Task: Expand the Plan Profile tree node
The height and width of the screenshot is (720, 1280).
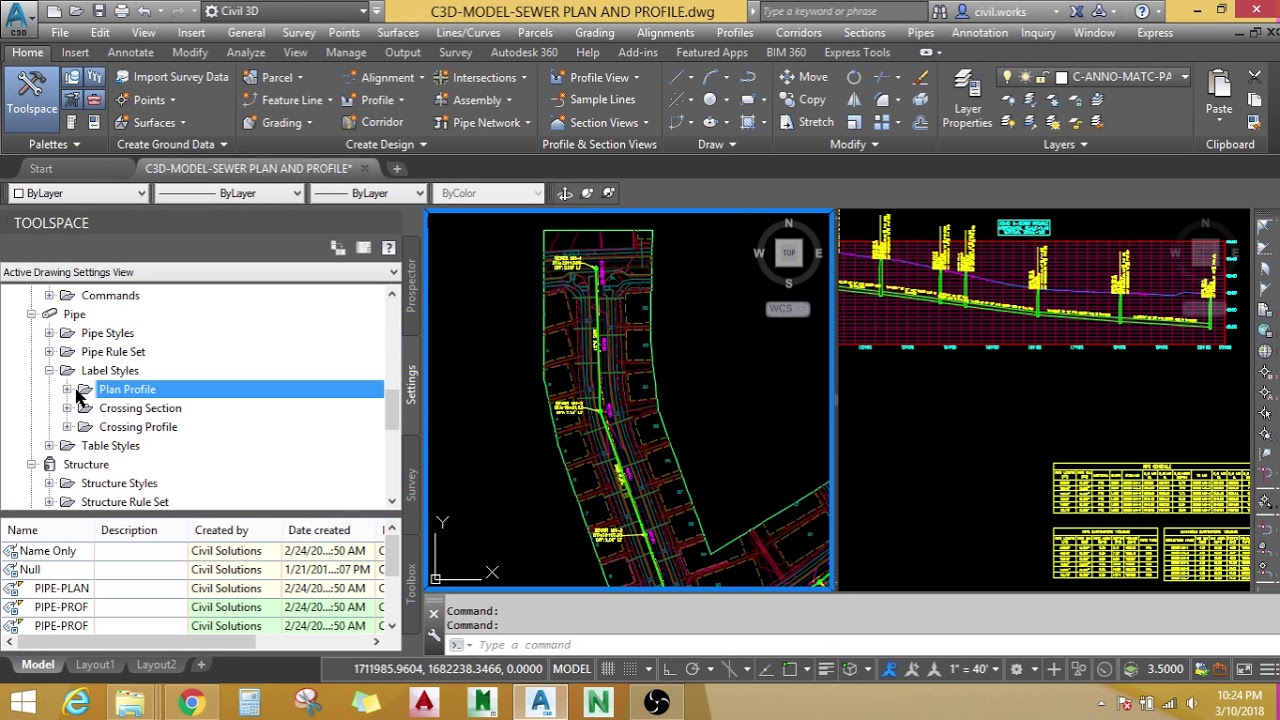Action: (67, 389)
